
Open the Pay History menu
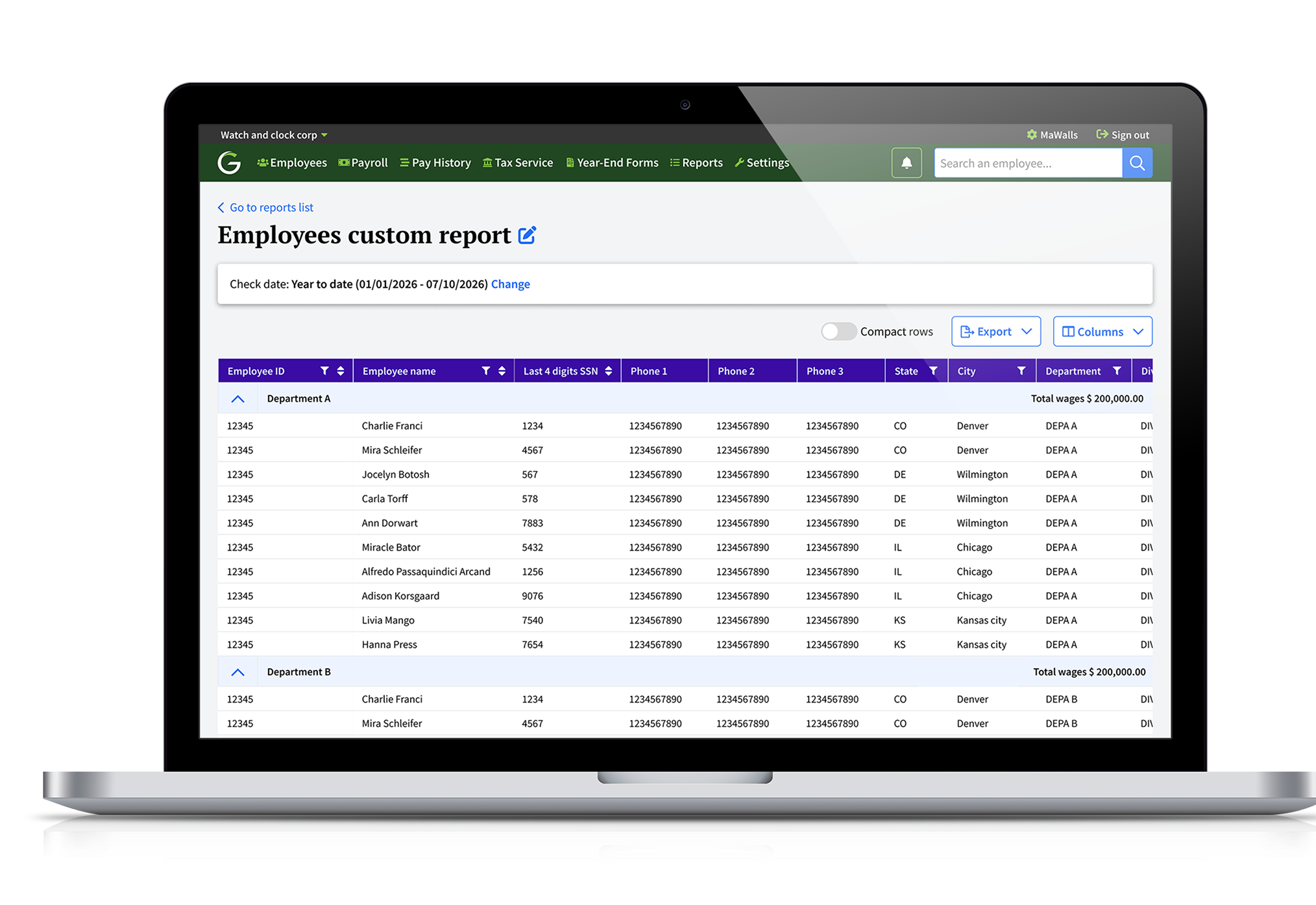[x=435, y=162]
